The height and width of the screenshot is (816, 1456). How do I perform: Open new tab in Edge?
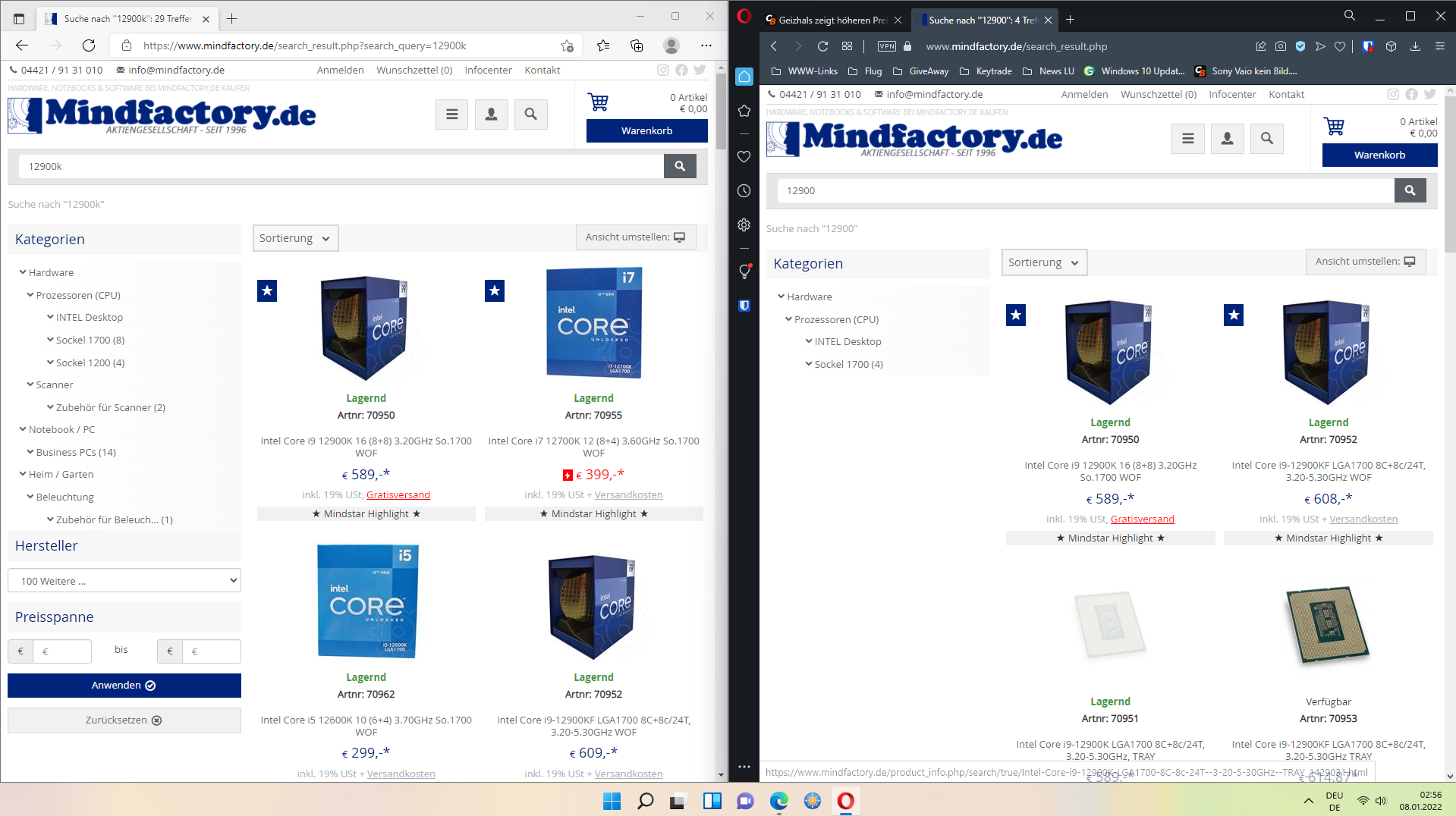click(x=232, y=19)
